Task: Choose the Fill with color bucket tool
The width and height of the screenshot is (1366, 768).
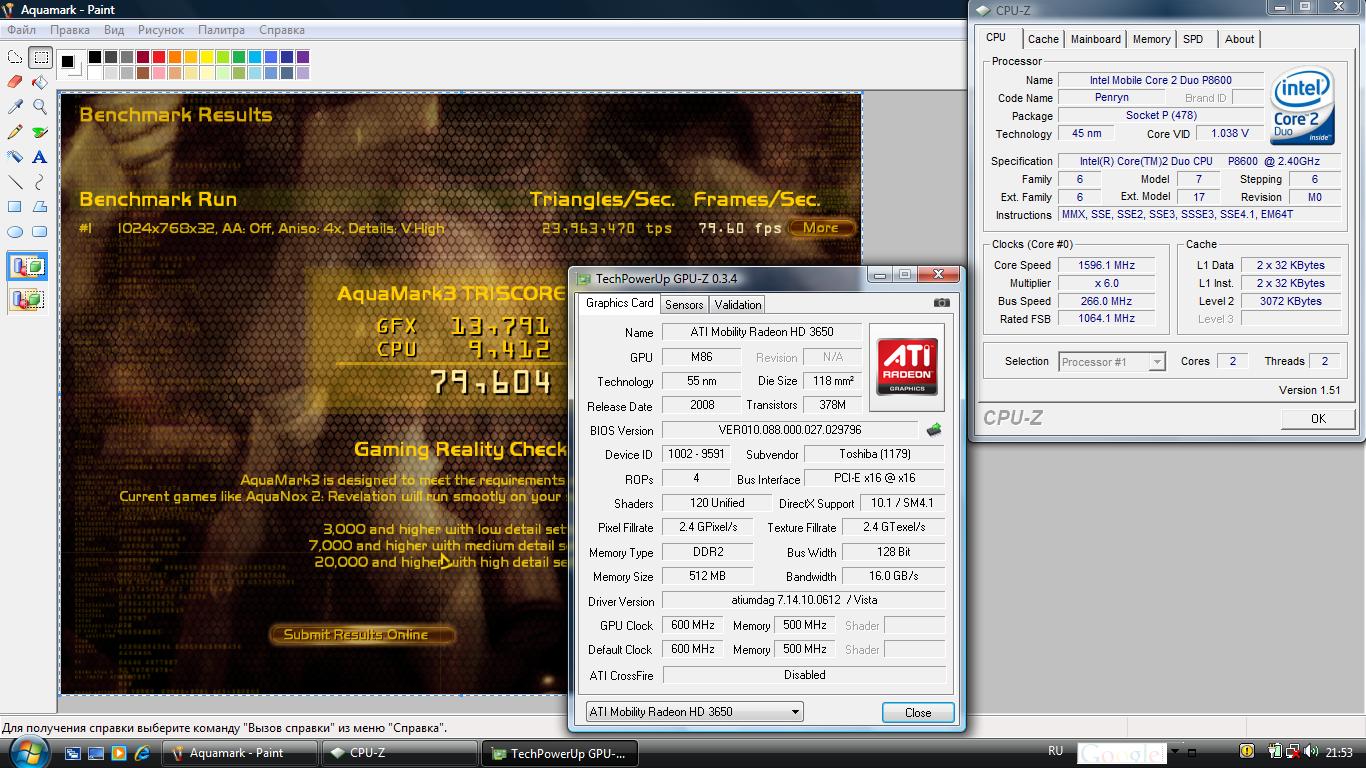Action: pyautogui.click(x=40, y=82)
